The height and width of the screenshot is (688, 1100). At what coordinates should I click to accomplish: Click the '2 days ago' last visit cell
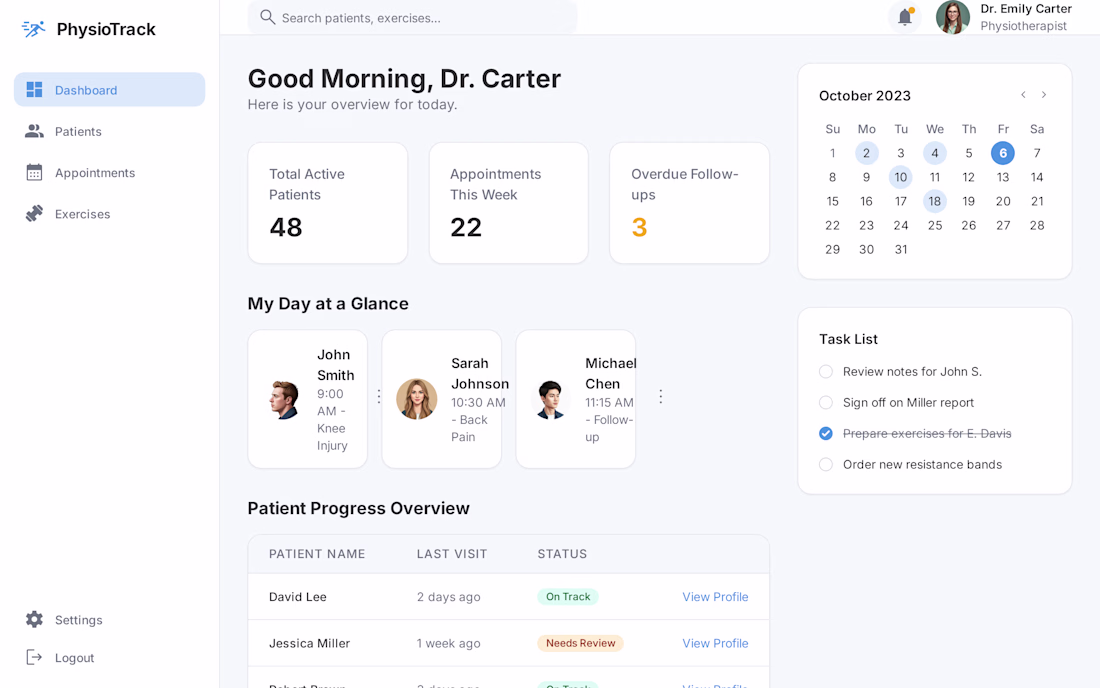(448, 597)
